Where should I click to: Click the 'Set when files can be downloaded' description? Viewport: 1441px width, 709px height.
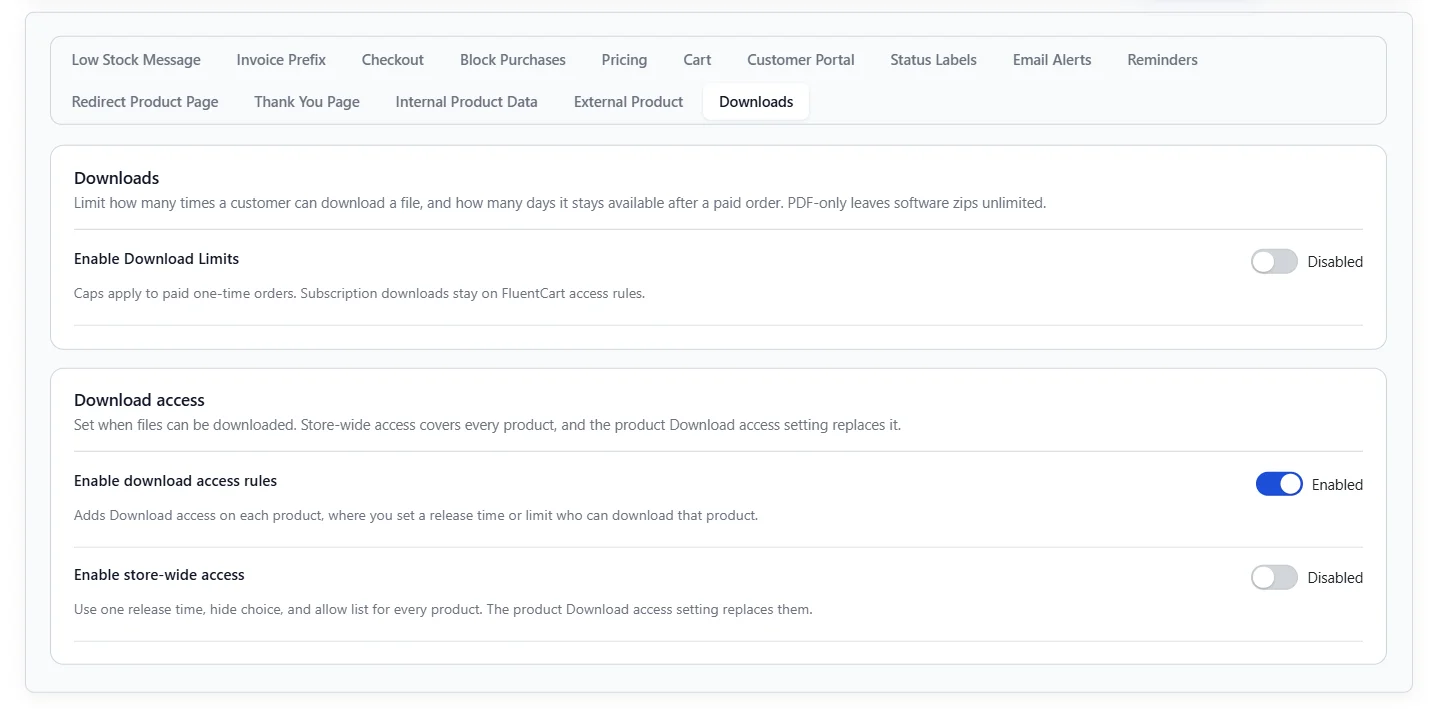pyautogui.click(x=487, y=425)
